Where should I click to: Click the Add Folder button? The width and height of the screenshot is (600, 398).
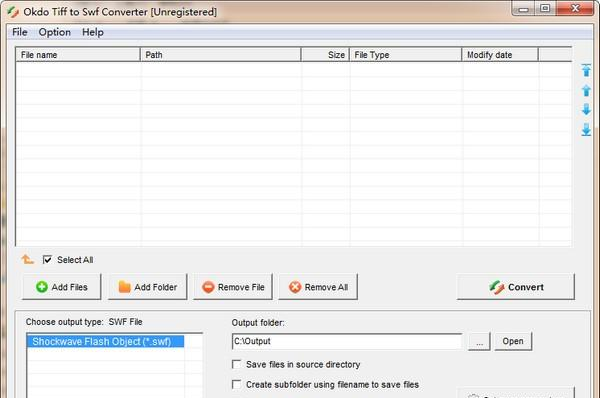[x=147, y=287]
